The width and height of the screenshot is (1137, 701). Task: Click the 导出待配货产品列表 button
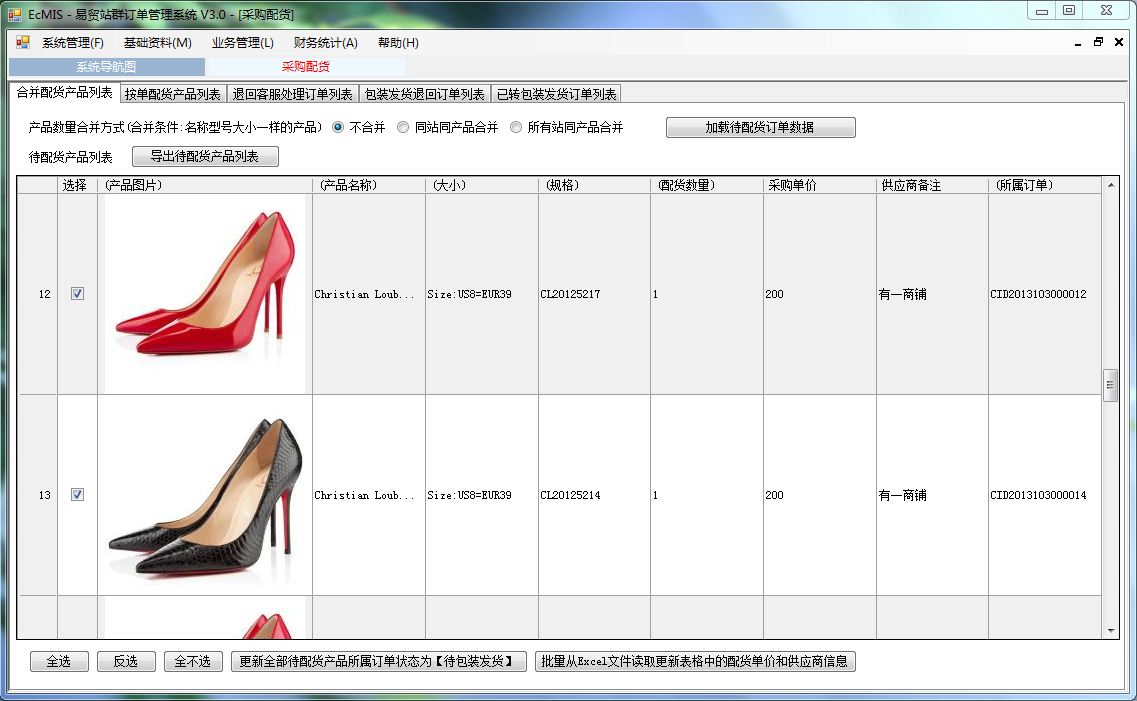pyautogui.click(x=205, y=157)
